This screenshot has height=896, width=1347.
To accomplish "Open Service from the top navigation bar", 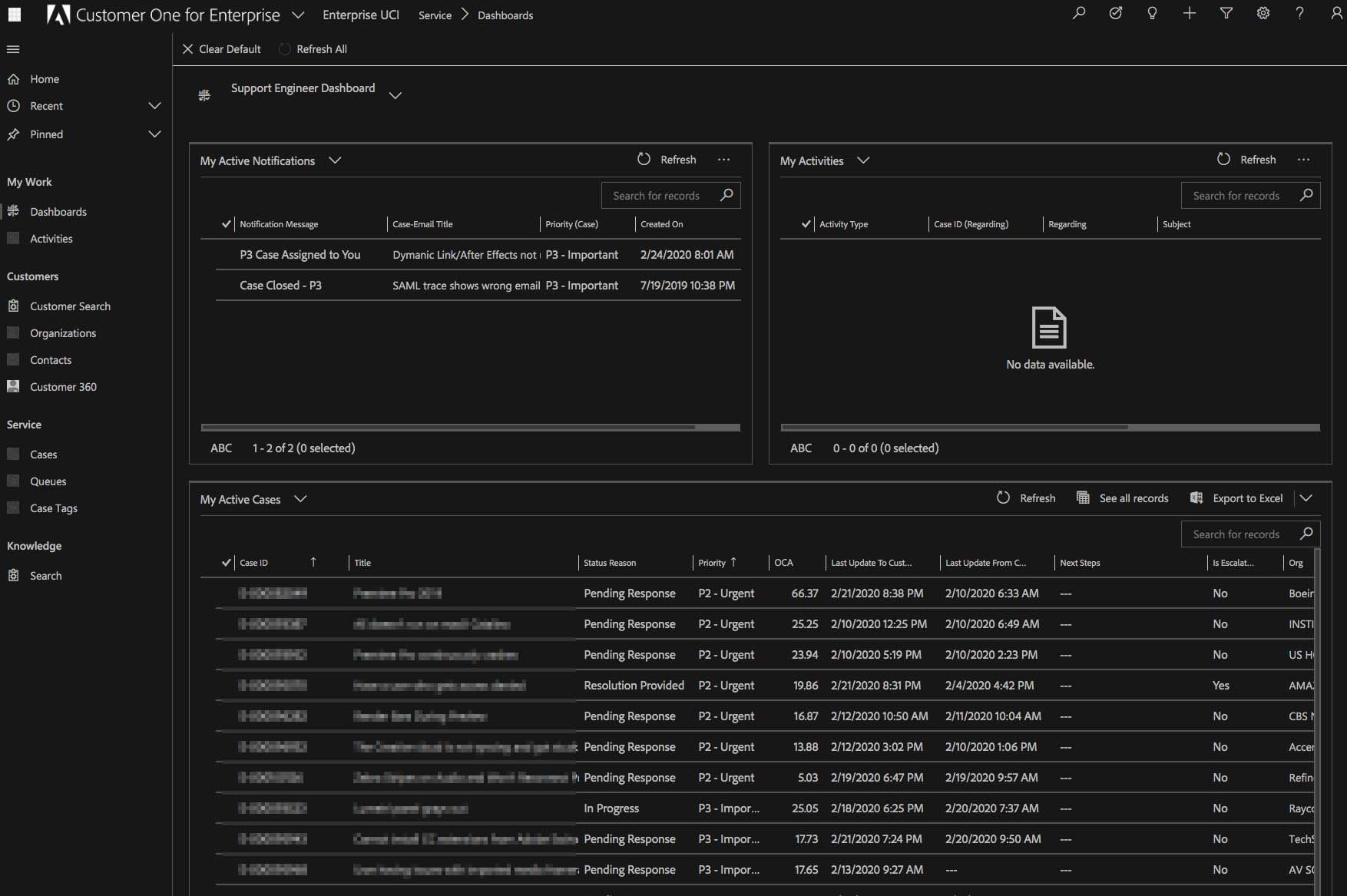I will coord(434,15).
